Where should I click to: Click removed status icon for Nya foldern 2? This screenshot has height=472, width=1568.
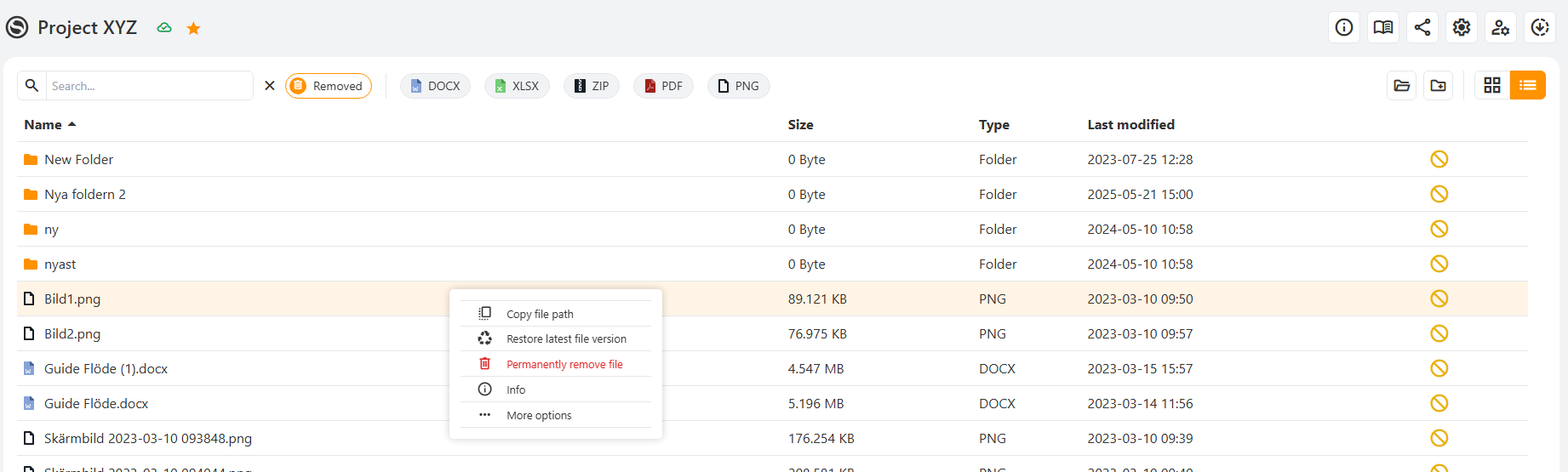pyautogui.click(x=1439, y=194)
